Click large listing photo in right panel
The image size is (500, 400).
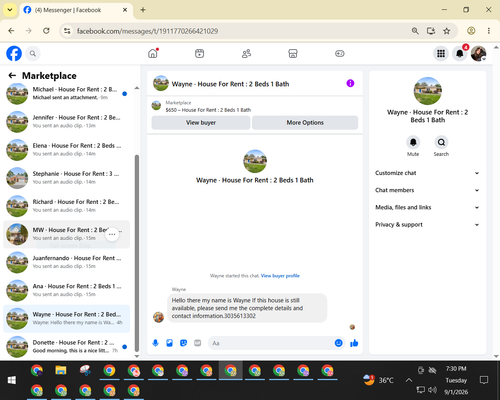[x=427, y=91]
